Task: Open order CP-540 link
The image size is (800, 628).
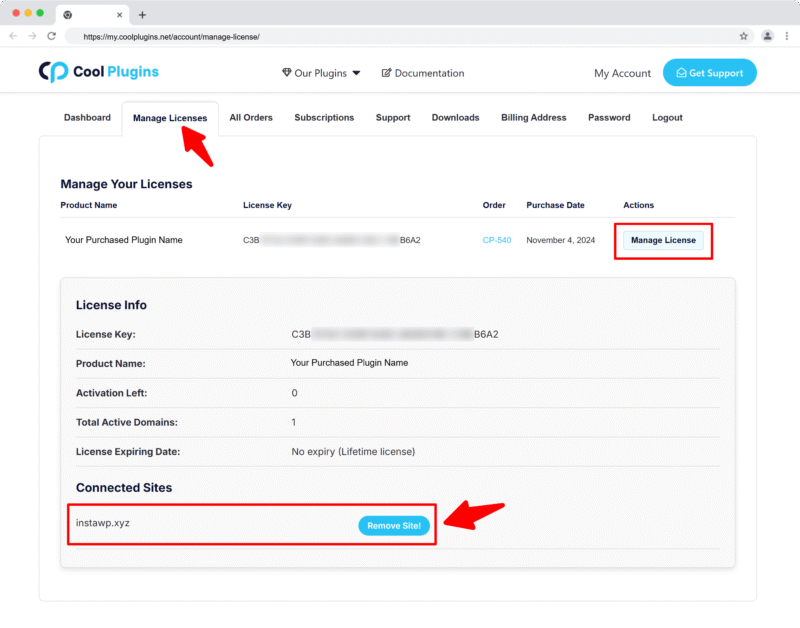Action: pyautogui.click(x=496, y=240)
